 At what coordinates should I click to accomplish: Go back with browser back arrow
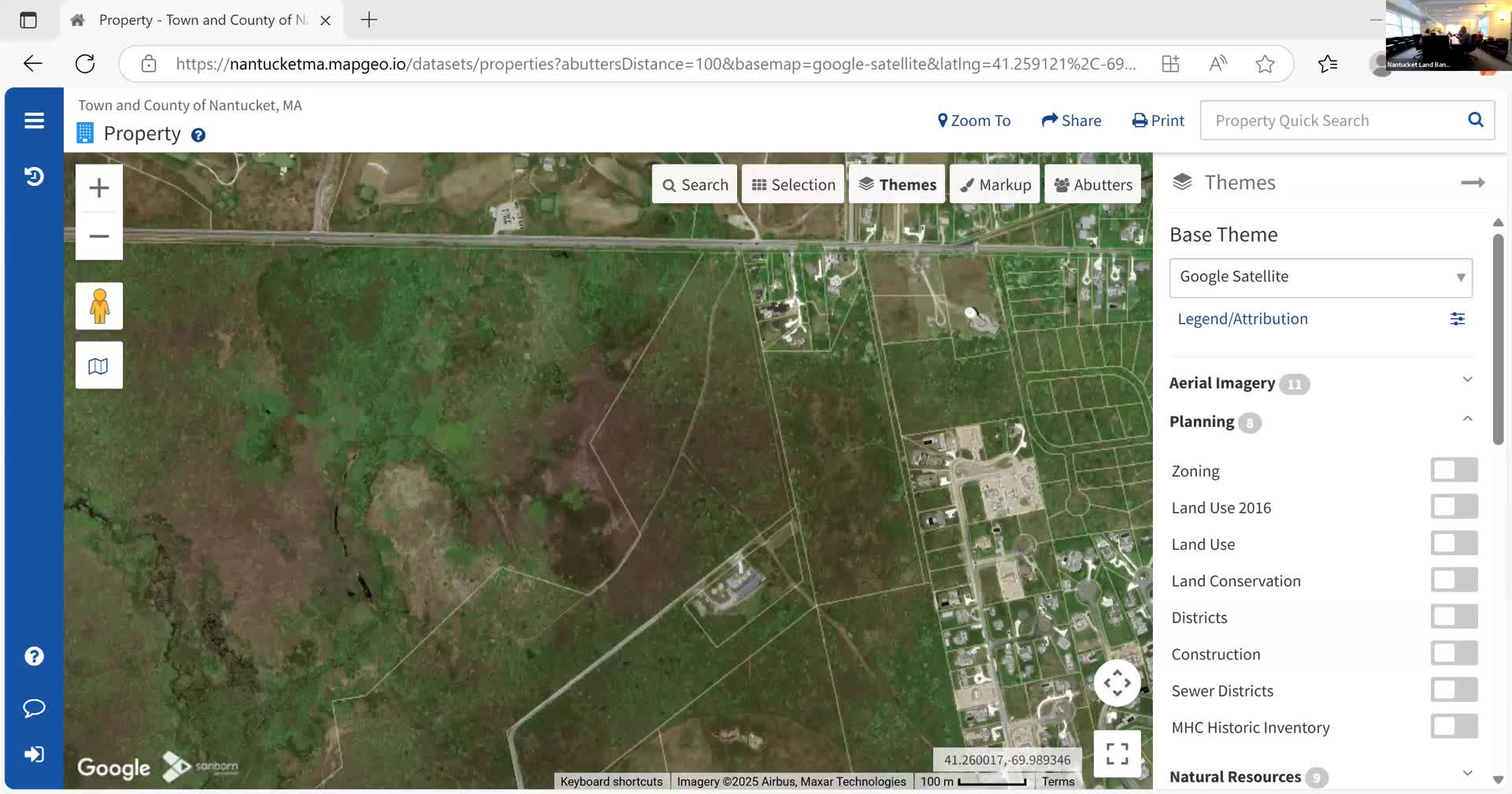33,64
